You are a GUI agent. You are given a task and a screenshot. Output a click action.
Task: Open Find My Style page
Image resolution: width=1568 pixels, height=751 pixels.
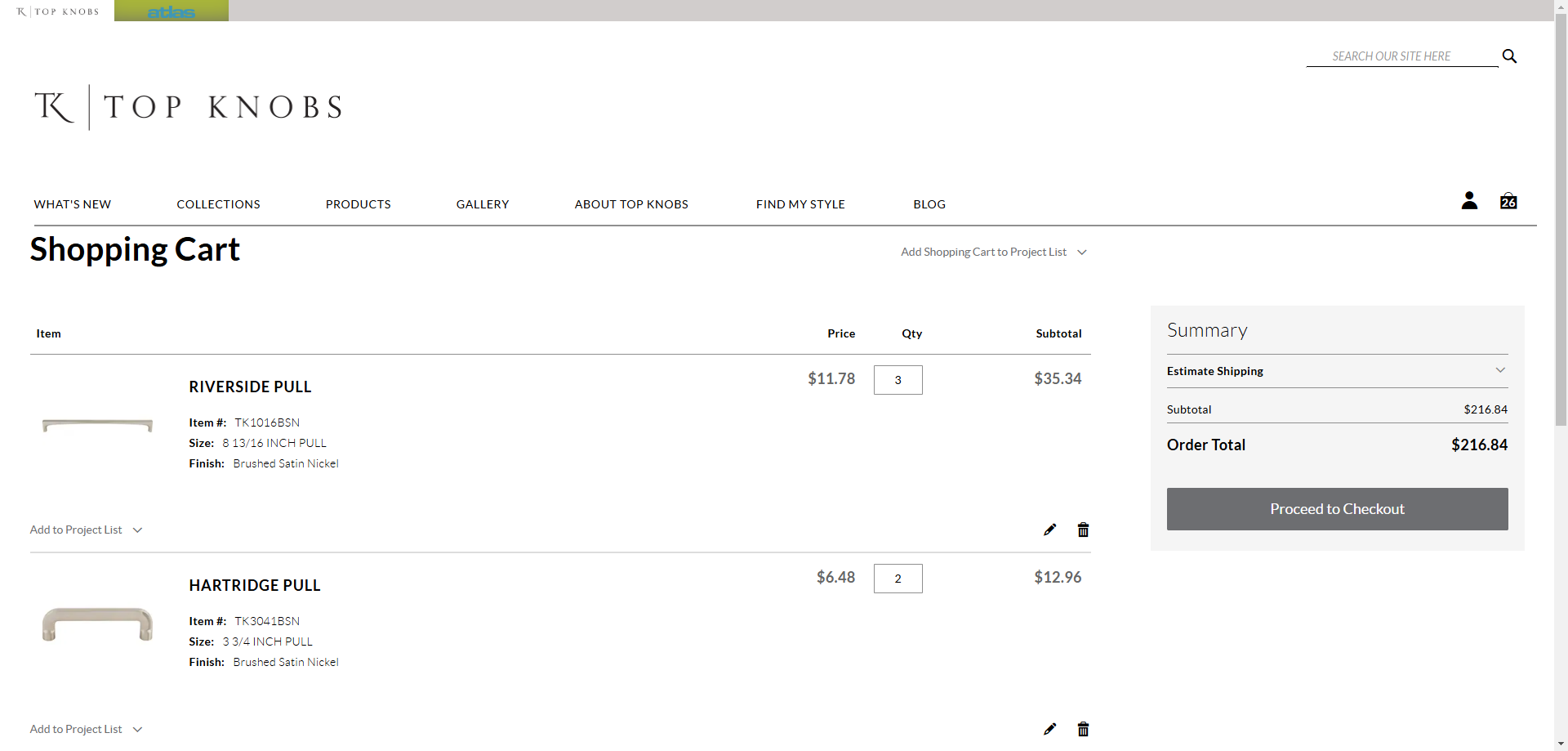tap(800, 204)
